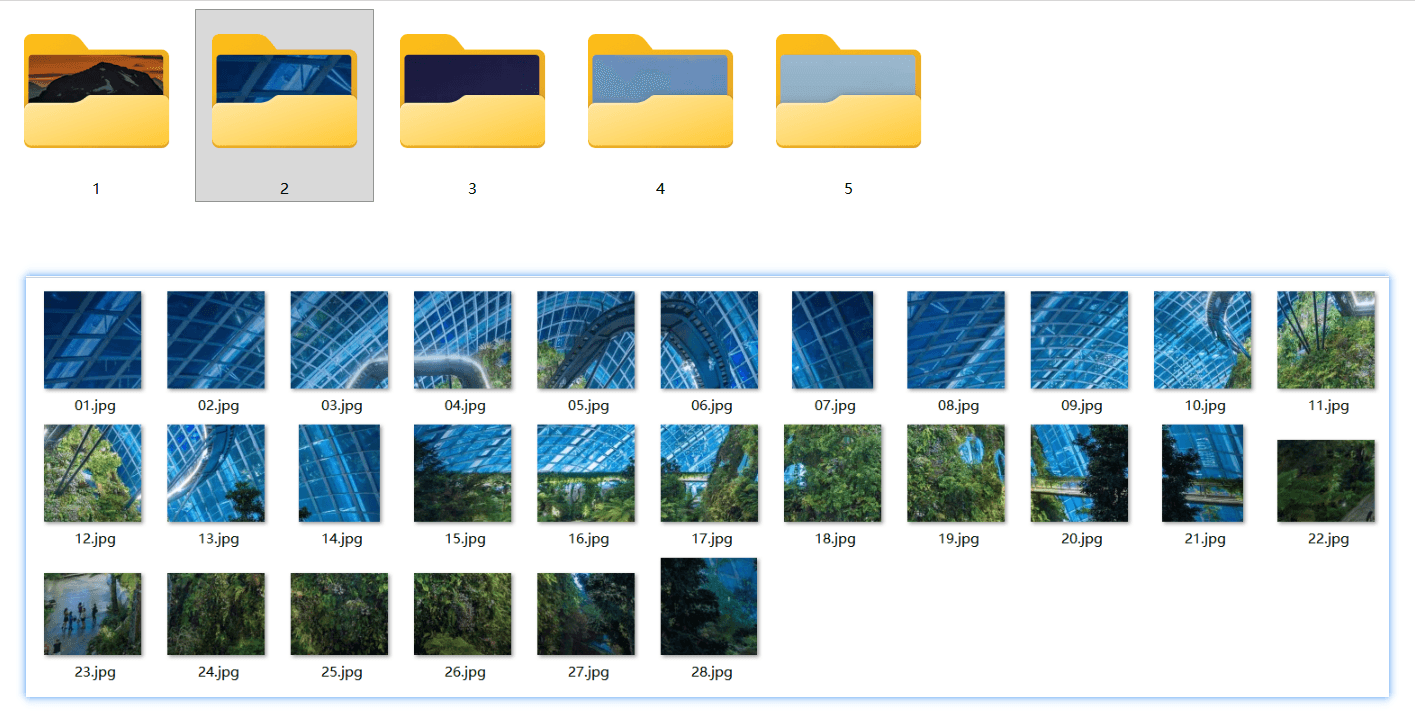Choose the 25.jpg thumbnail
This screenshot has width=1415, height=720.
coord(339,614)
